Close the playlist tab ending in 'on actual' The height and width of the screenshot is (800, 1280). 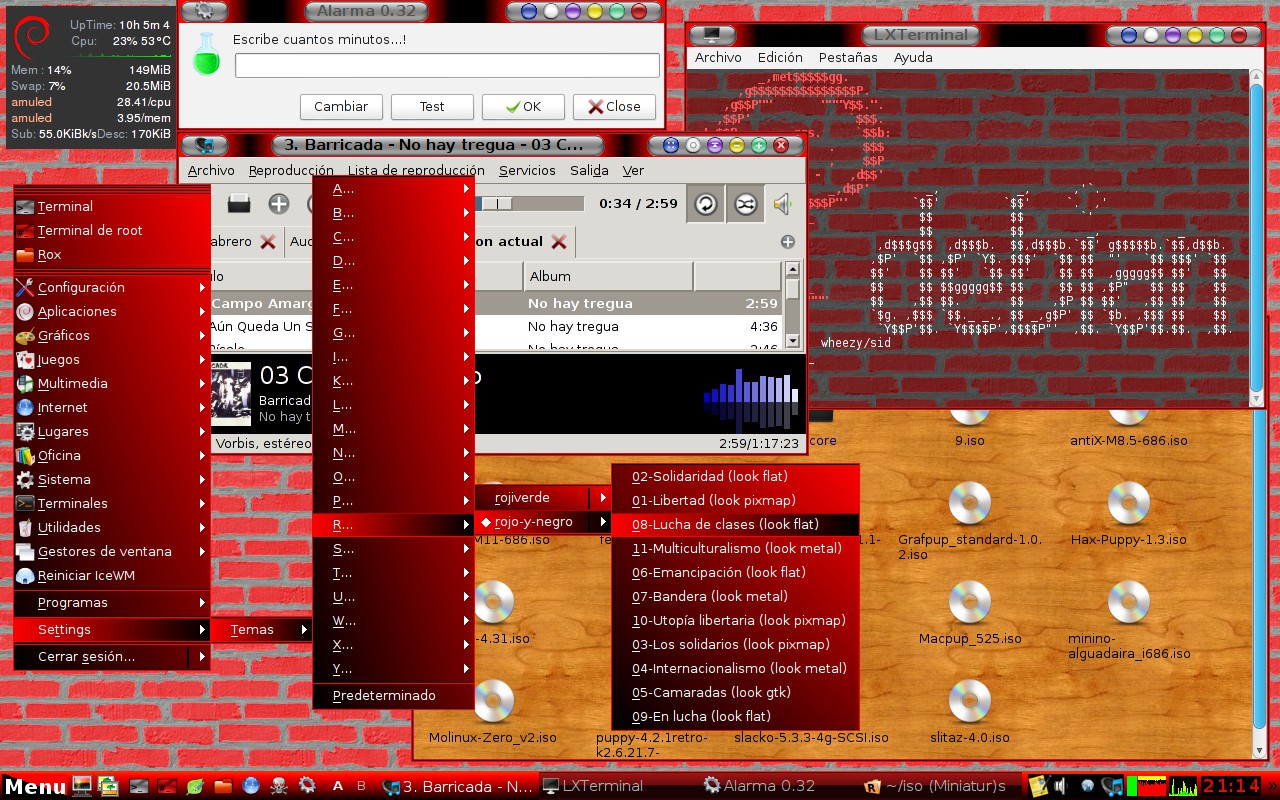(x=559, y=242)
